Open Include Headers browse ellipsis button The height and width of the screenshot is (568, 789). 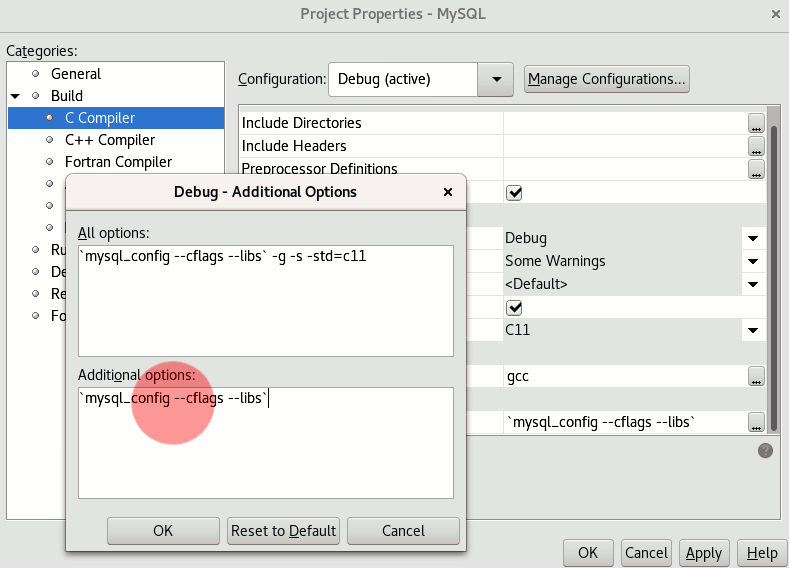(x=756, y=146)
